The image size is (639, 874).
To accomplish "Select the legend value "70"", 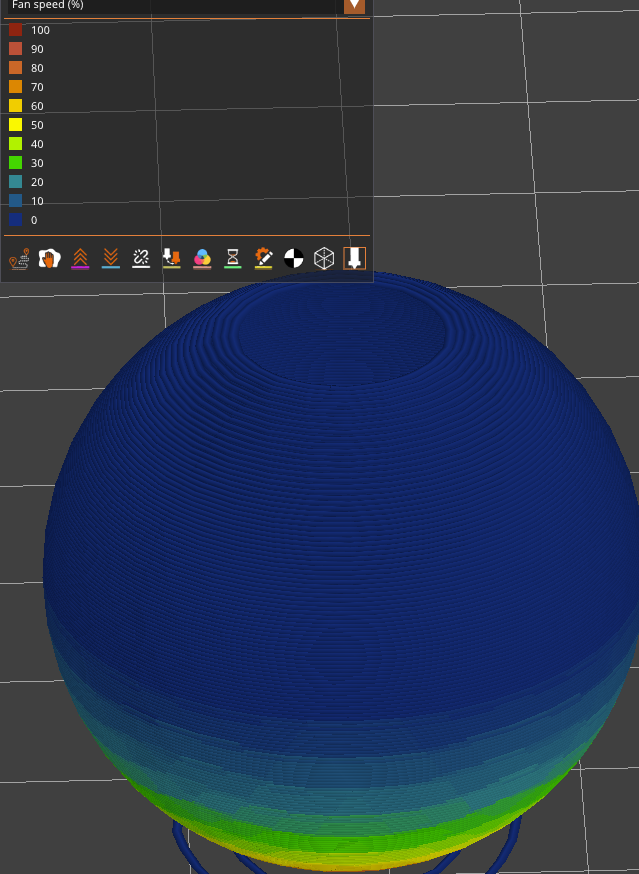I will [37, 87].
